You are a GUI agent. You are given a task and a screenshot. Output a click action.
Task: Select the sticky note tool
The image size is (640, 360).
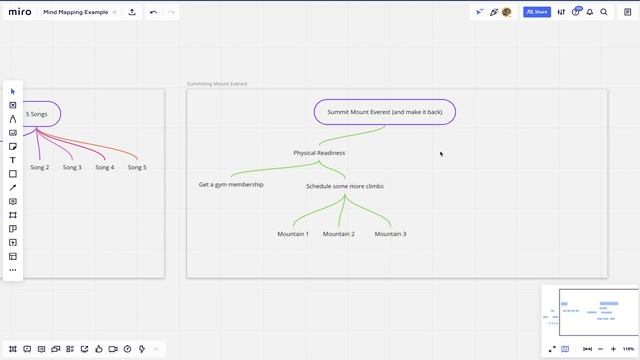click(x=13, y=147)
